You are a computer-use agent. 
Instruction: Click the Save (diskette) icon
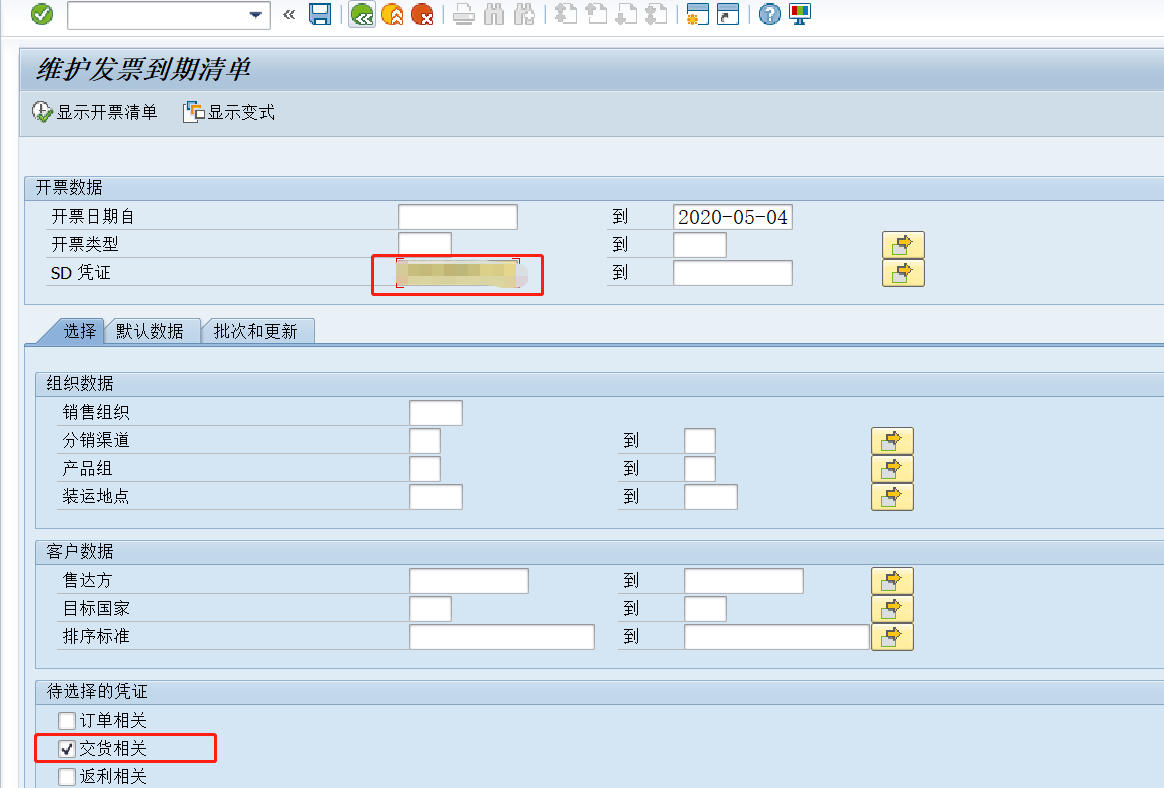[321, 15]
